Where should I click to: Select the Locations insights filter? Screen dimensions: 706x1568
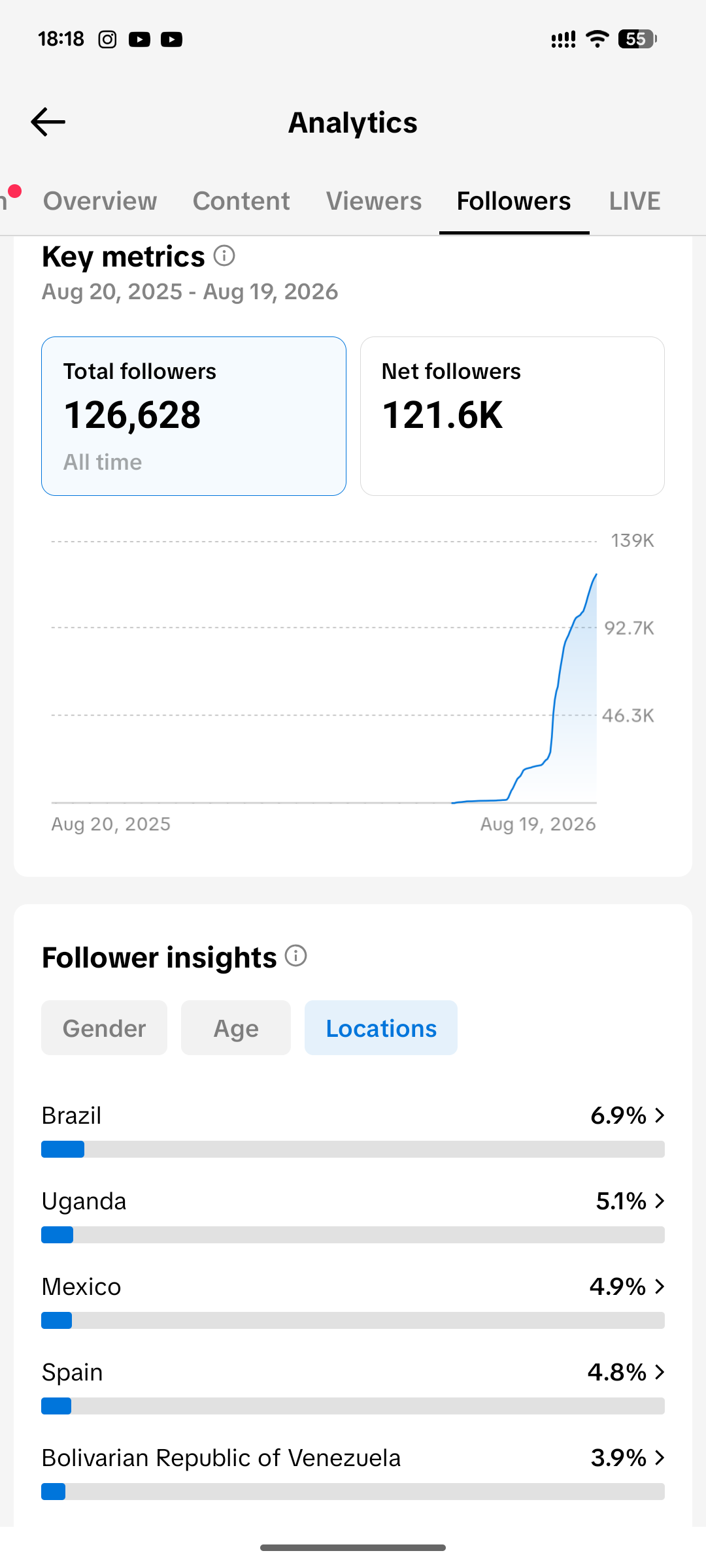point(381,1028)
